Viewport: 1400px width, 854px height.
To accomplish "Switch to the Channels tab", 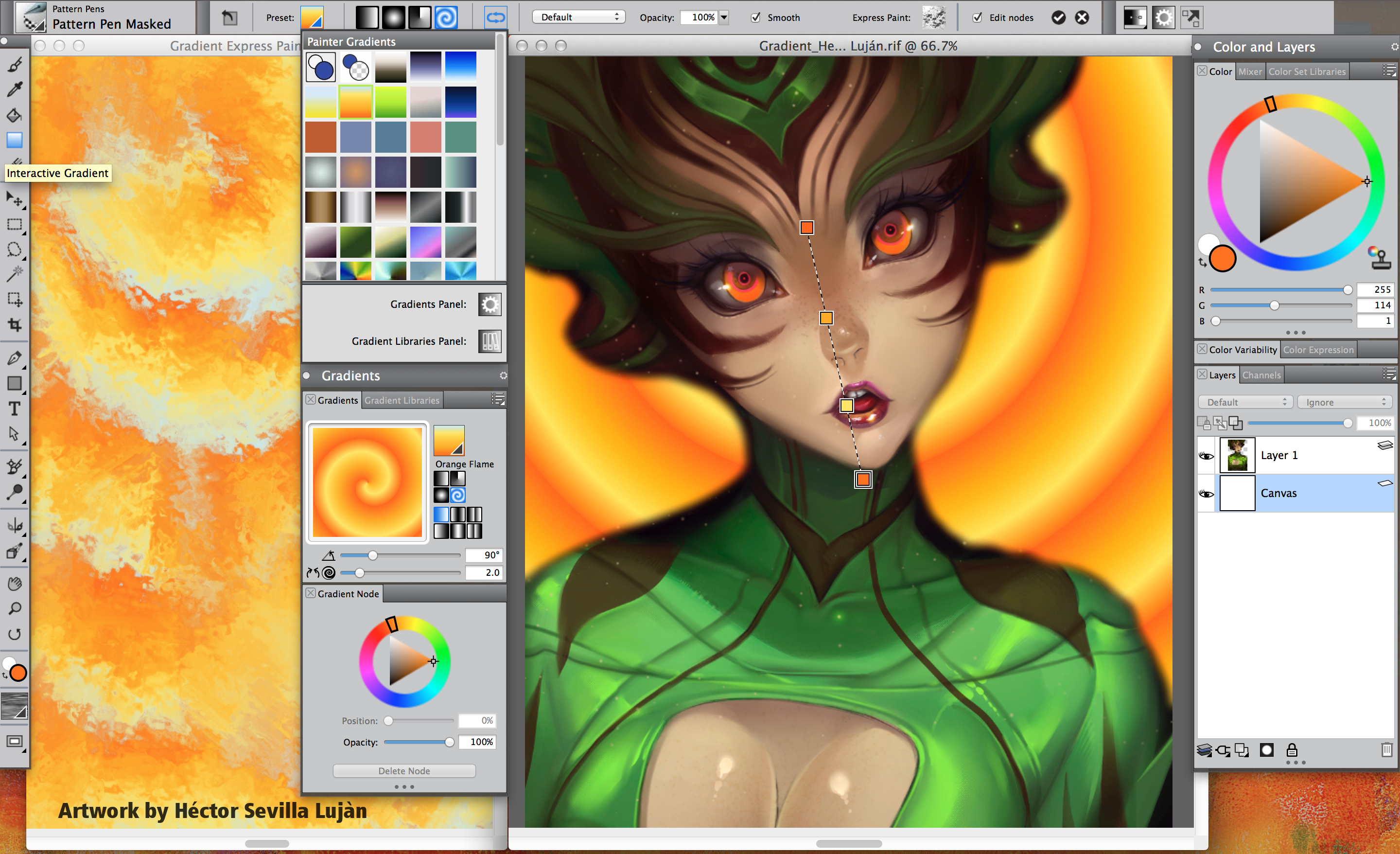I will 1261,375.
